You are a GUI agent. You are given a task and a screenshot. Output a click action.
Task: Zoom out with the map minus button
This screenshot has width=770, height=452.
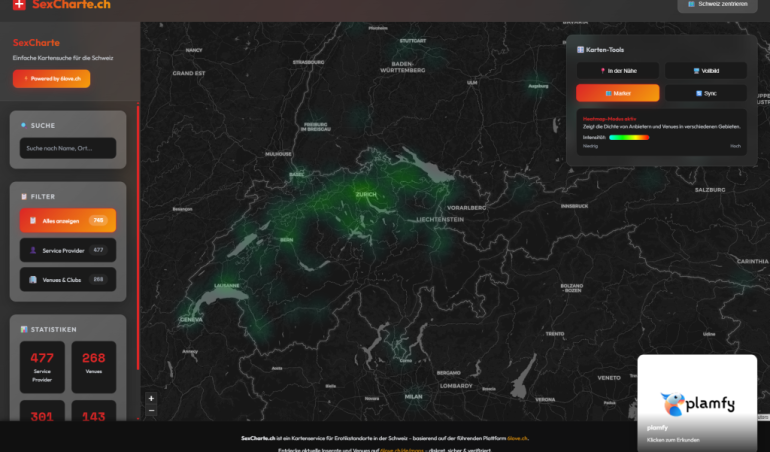(151, 411)
